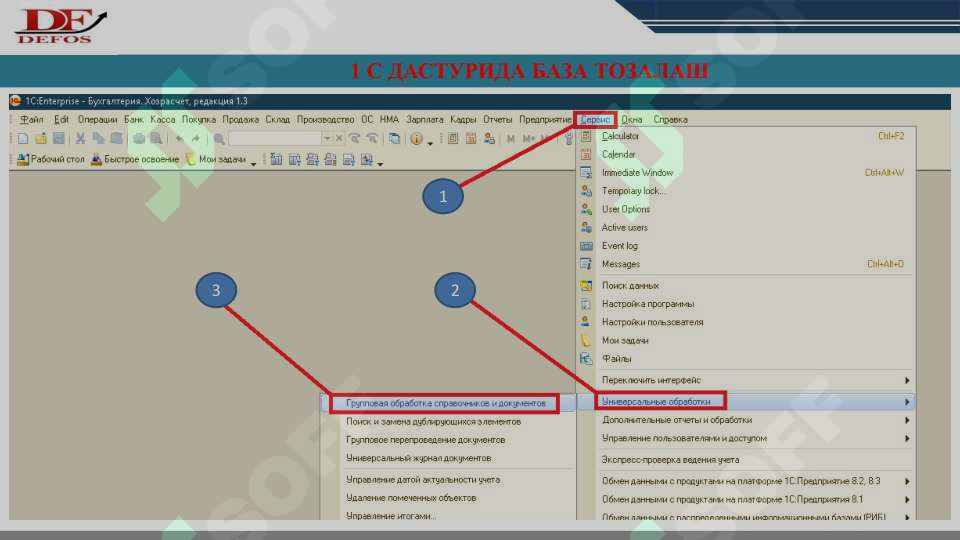This screenshot has height=540, width=960.
Task: Click the Help info icon in toolbar
Action: click(x=416, y=139)
